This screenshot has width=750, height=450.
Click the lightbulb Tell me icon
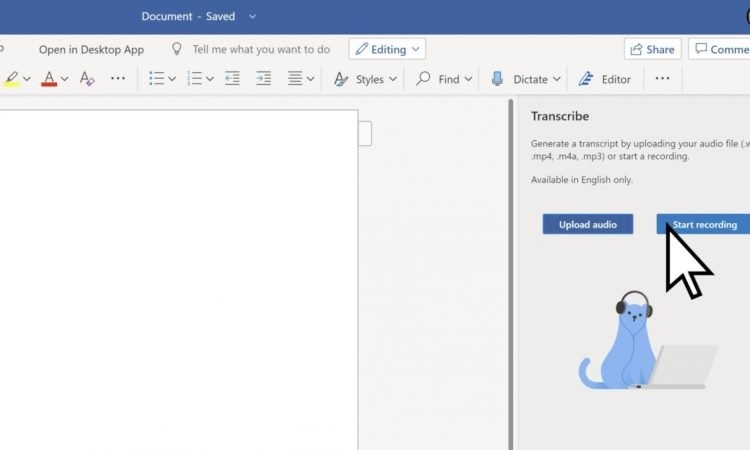176,49
